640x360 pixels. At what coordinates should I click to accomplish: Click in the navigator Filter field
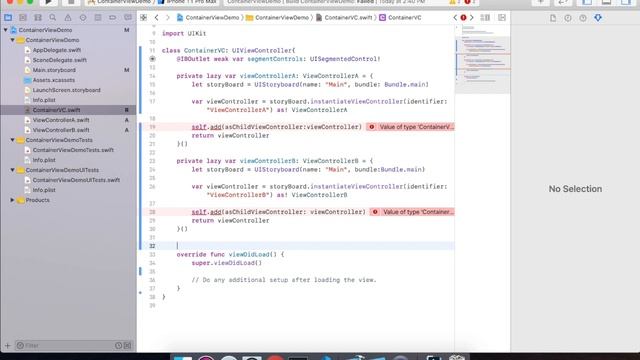(65, 346)
